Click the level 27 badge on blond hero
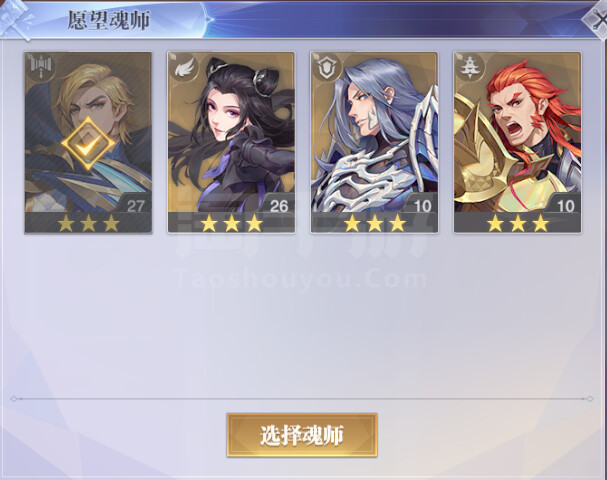607x480 pixels. click(x=135, y=206)
